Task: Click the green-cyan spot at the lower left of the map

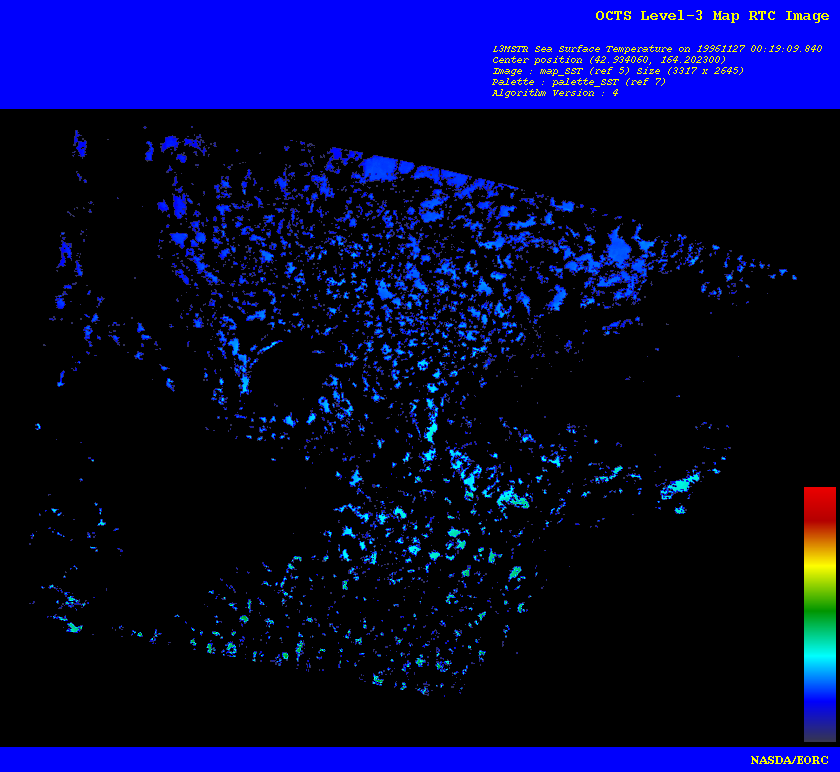Action: pos(72,627)
